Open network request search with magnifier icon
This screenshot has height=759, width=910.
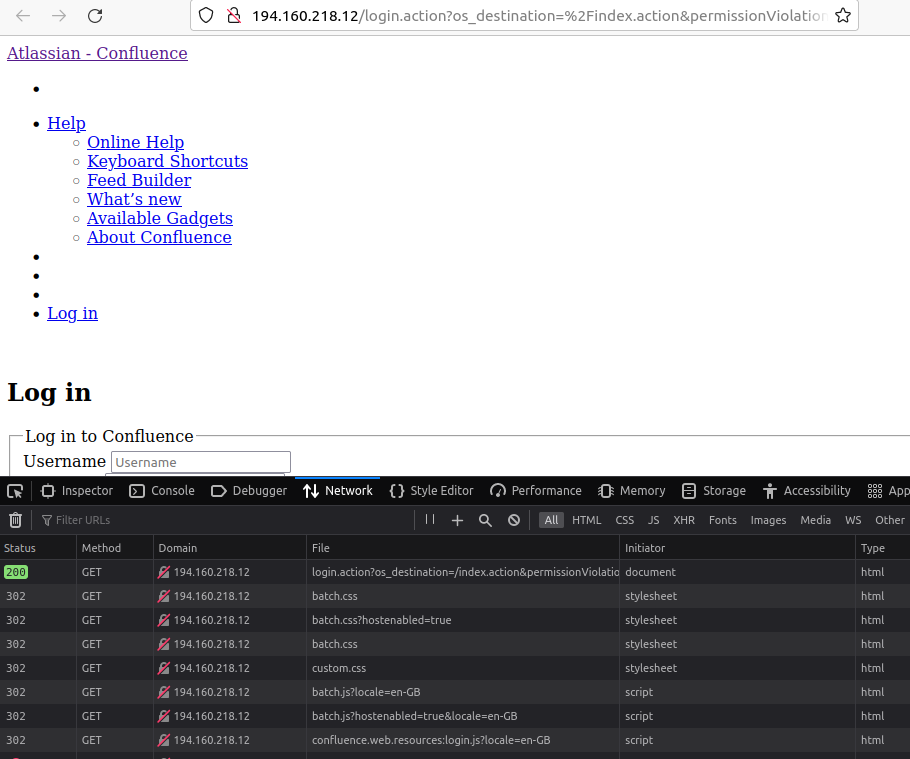coord(485,520)
